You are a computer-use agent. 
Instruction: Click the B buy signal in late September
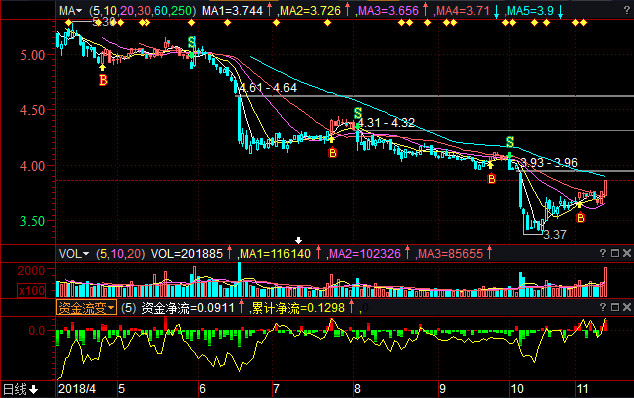click(491, 178)
